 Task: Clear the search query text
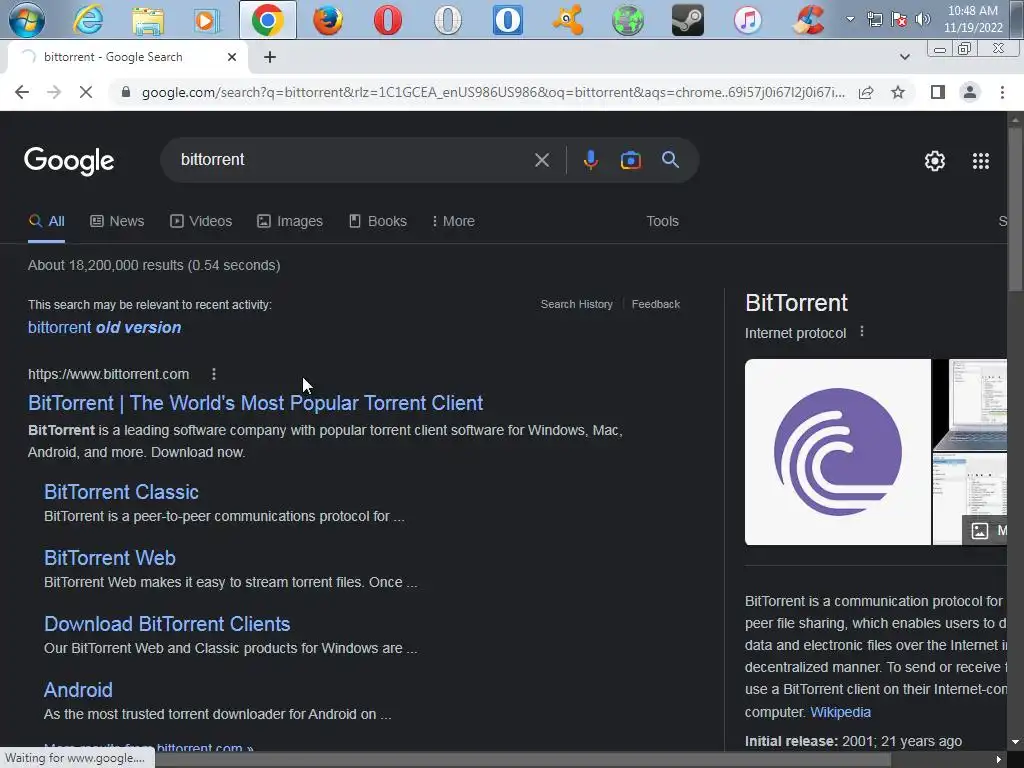541,160
